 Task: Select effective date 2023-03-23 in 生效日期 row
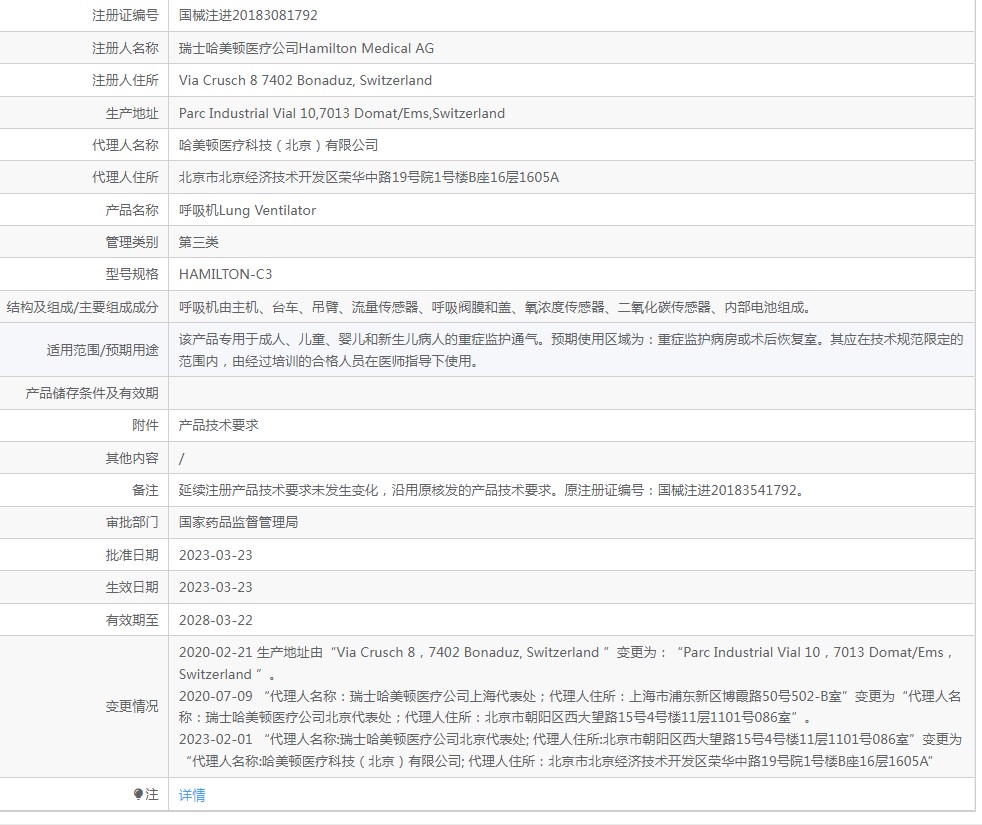pyautogui.click(x=215, y=588)
